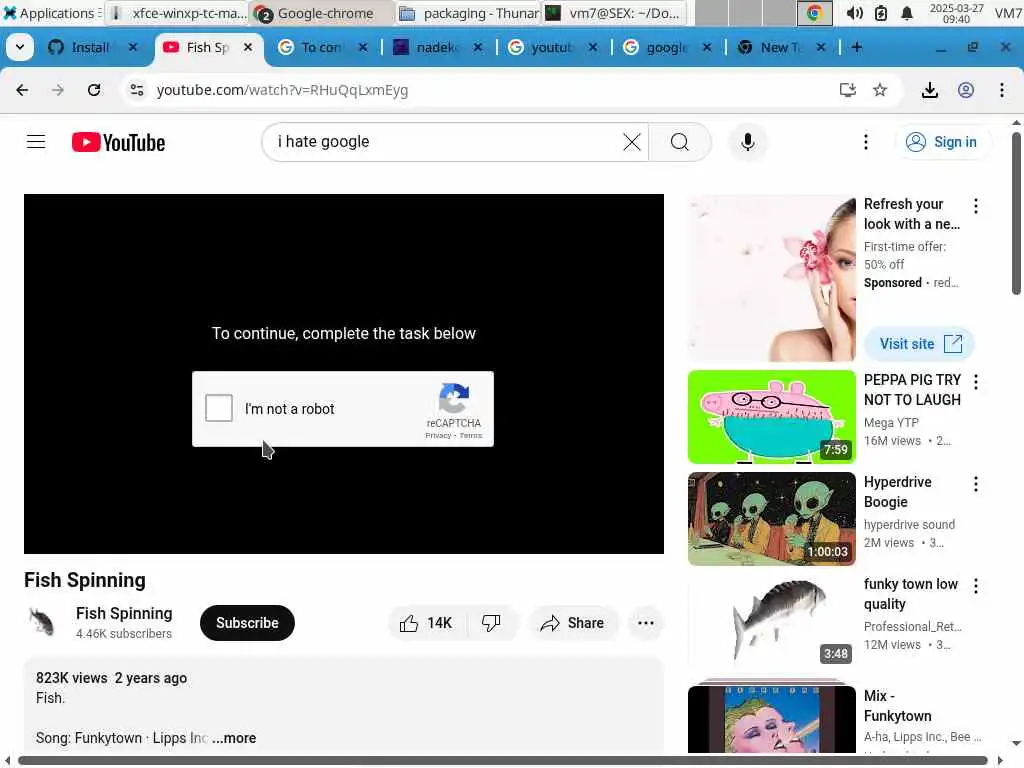Switch to the google tab
Image resolution: width=1024 pixels, height=768 pixels.
point(665,47)
